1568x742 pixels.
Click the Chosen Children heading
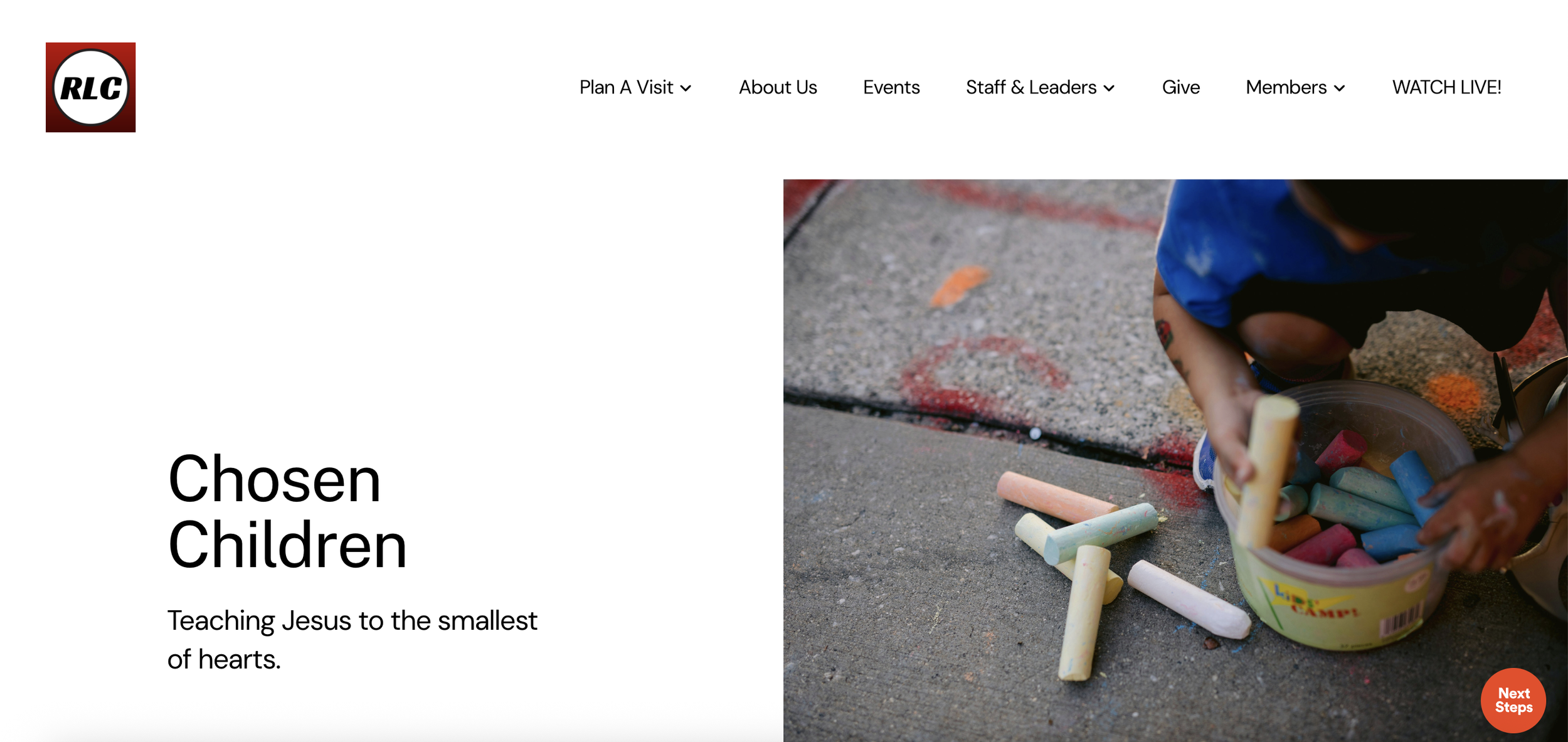tap(287, 512)
